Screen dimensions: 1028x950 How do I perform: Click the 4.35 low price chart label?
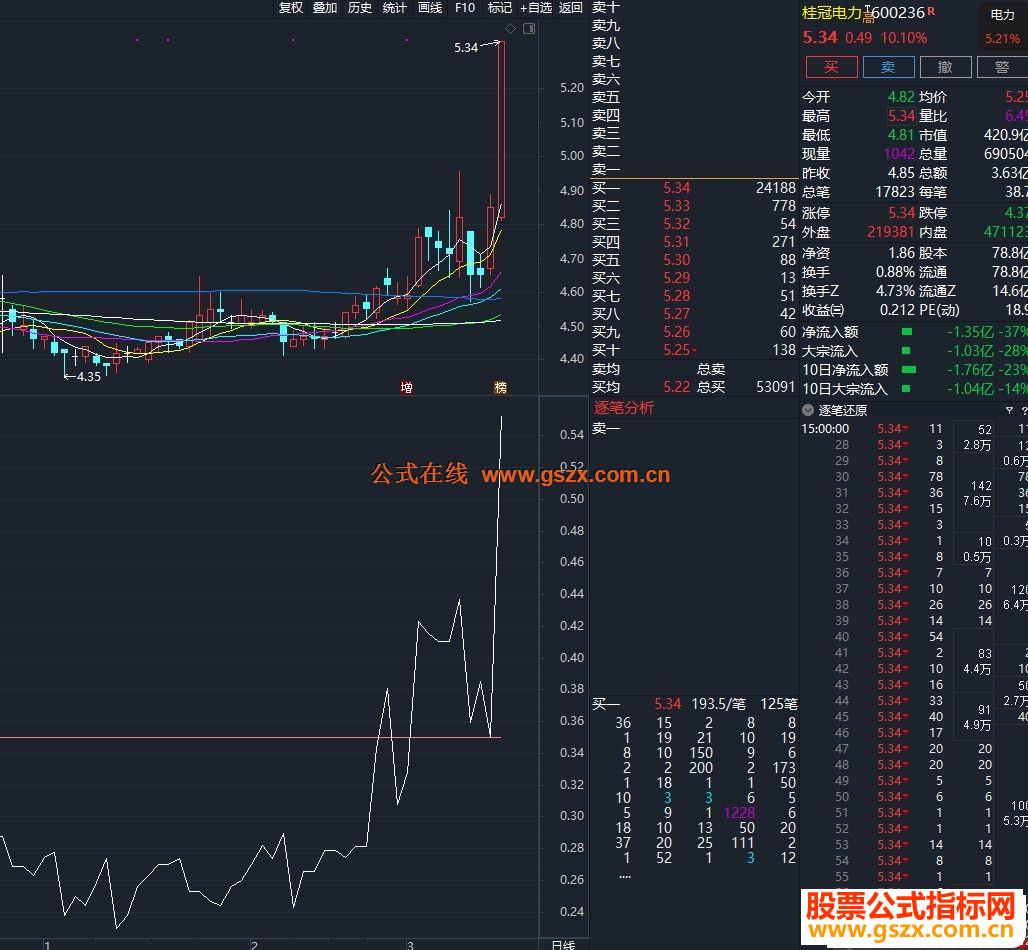tap(89, 376)
